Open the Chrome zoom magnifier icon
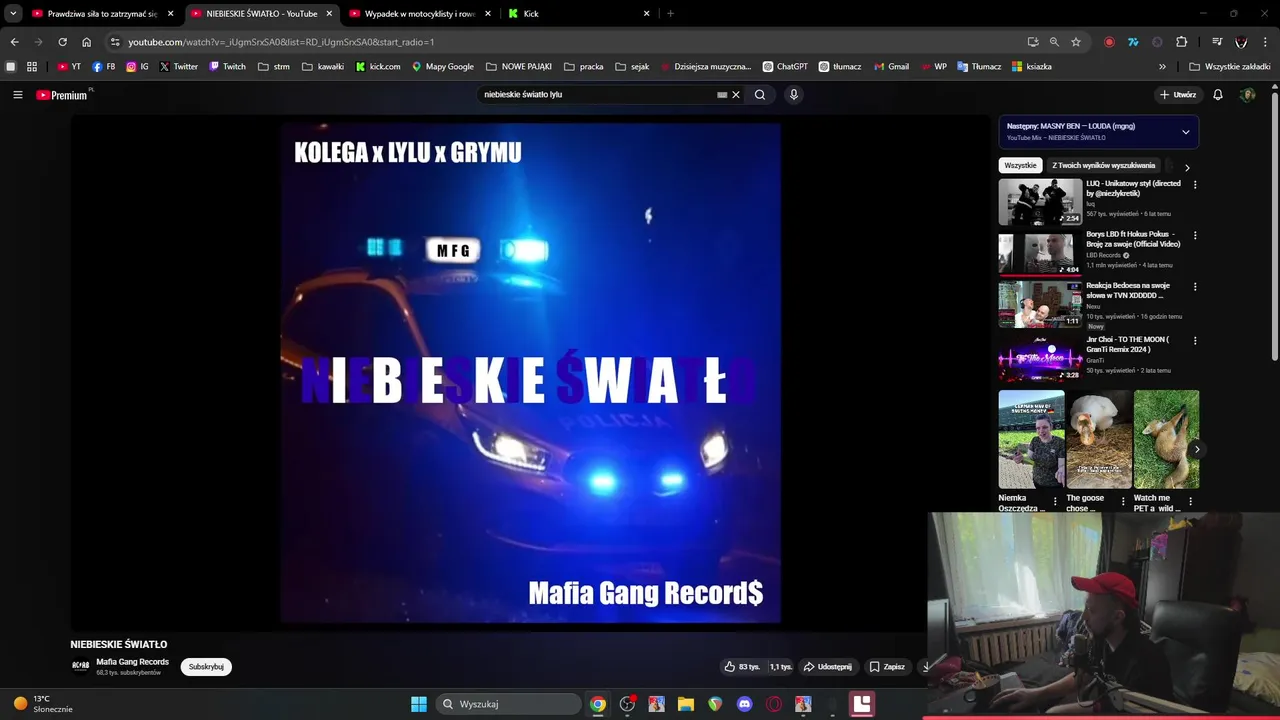Viewport: 1280px width, 720px height. [1054, 42]
